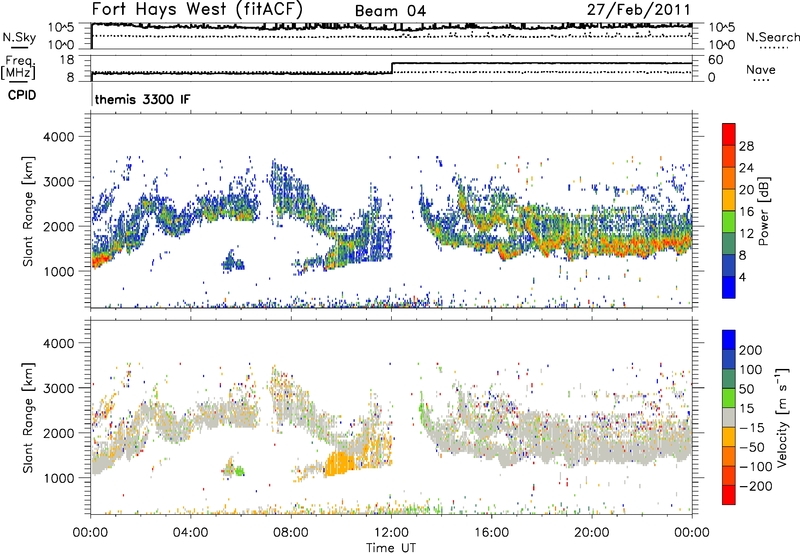Click the '08:00' time axis tick label
Image resolution: width=800 pixels, height=554 pixels.
click(x=290, y=533)
